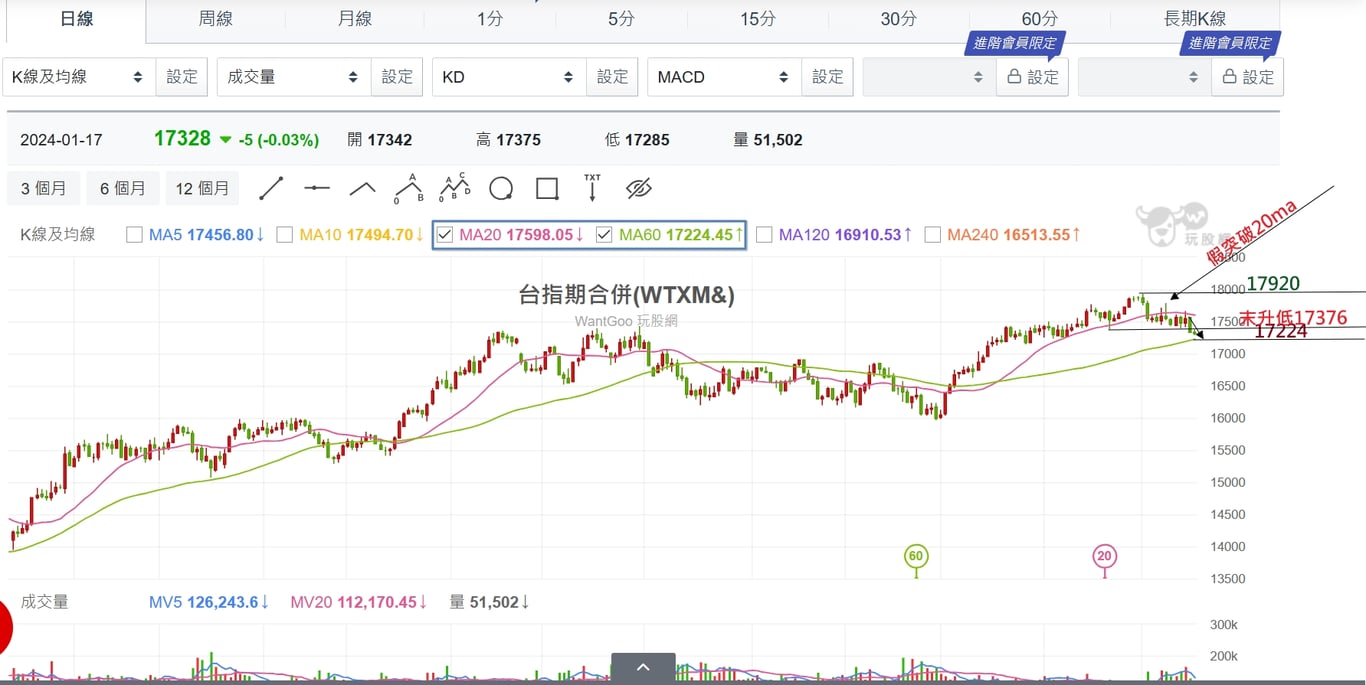Switch to the 1分 tab

tap(490, 19)
